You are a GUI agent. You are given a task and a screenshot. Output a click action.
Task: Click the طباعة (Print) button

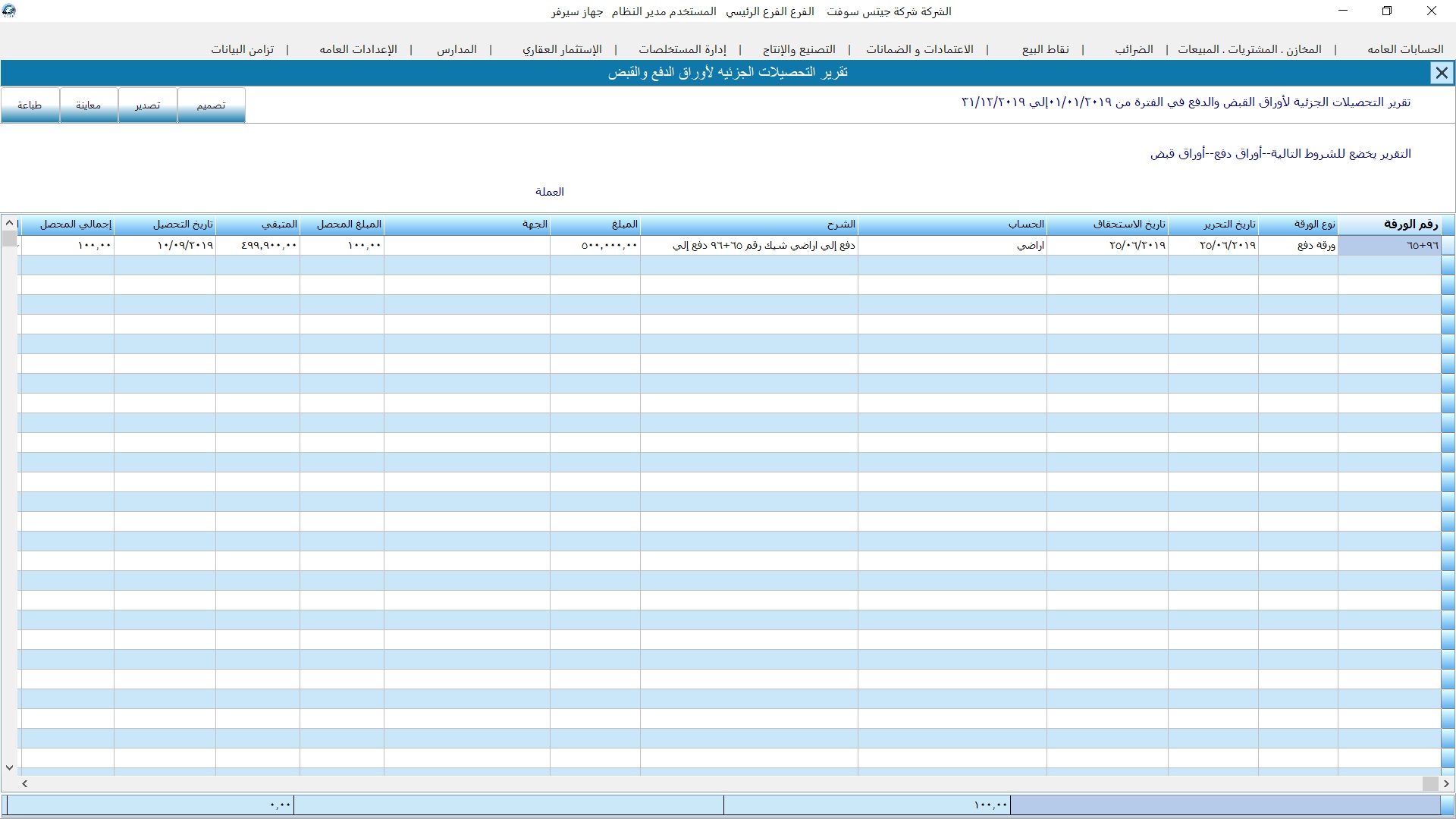(x=30, y=105)
